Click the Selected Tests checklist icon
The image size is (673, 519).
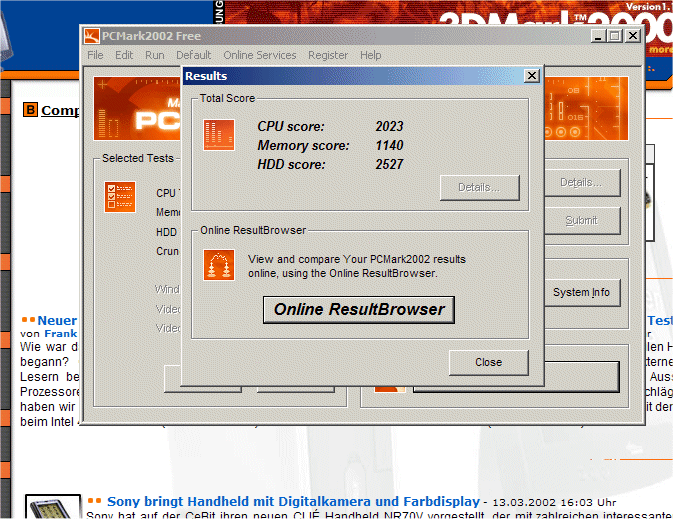click(120, 197)
